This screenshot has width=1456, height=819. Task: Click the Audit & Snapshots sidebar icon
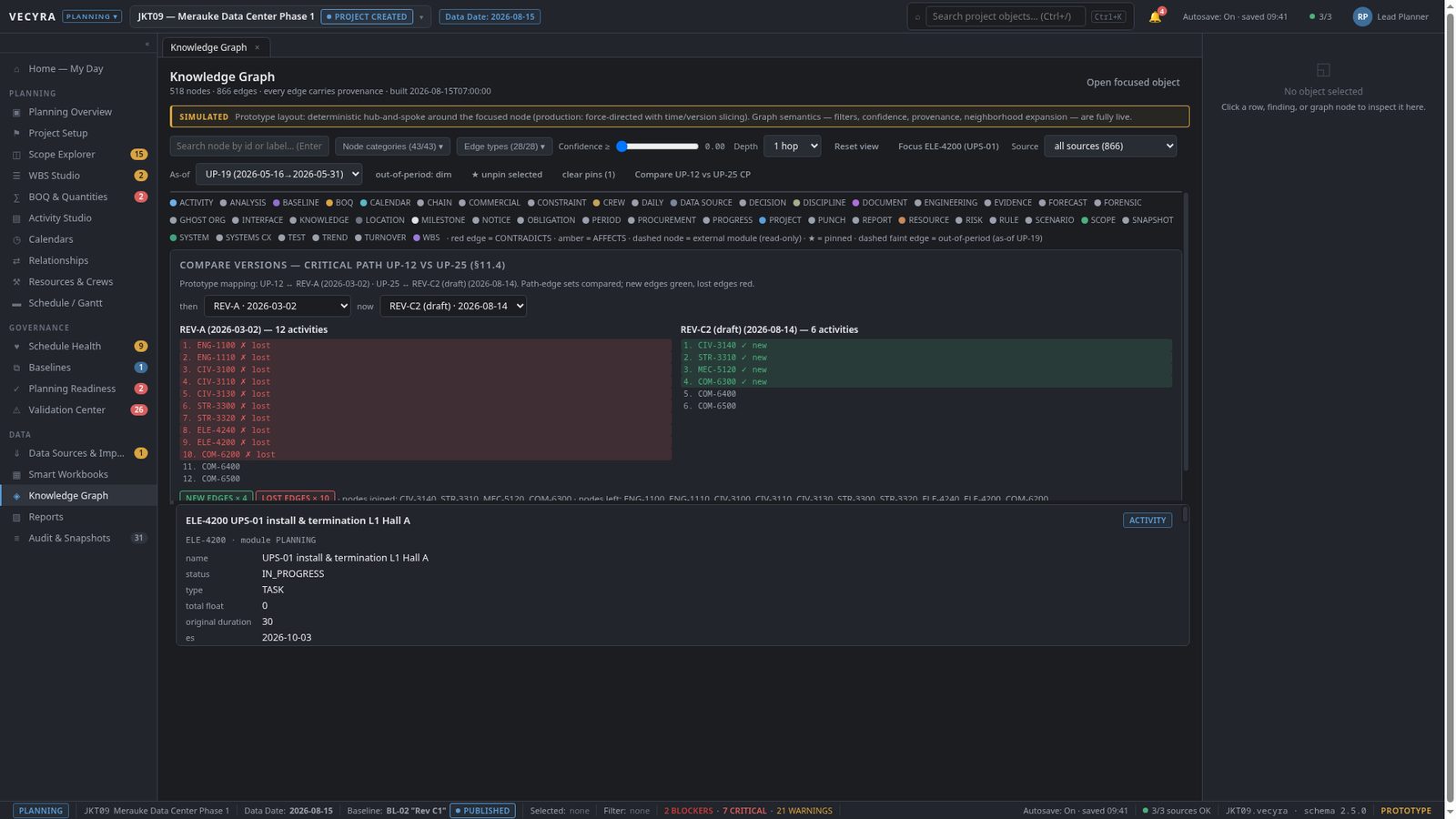[x=16, y=538]
